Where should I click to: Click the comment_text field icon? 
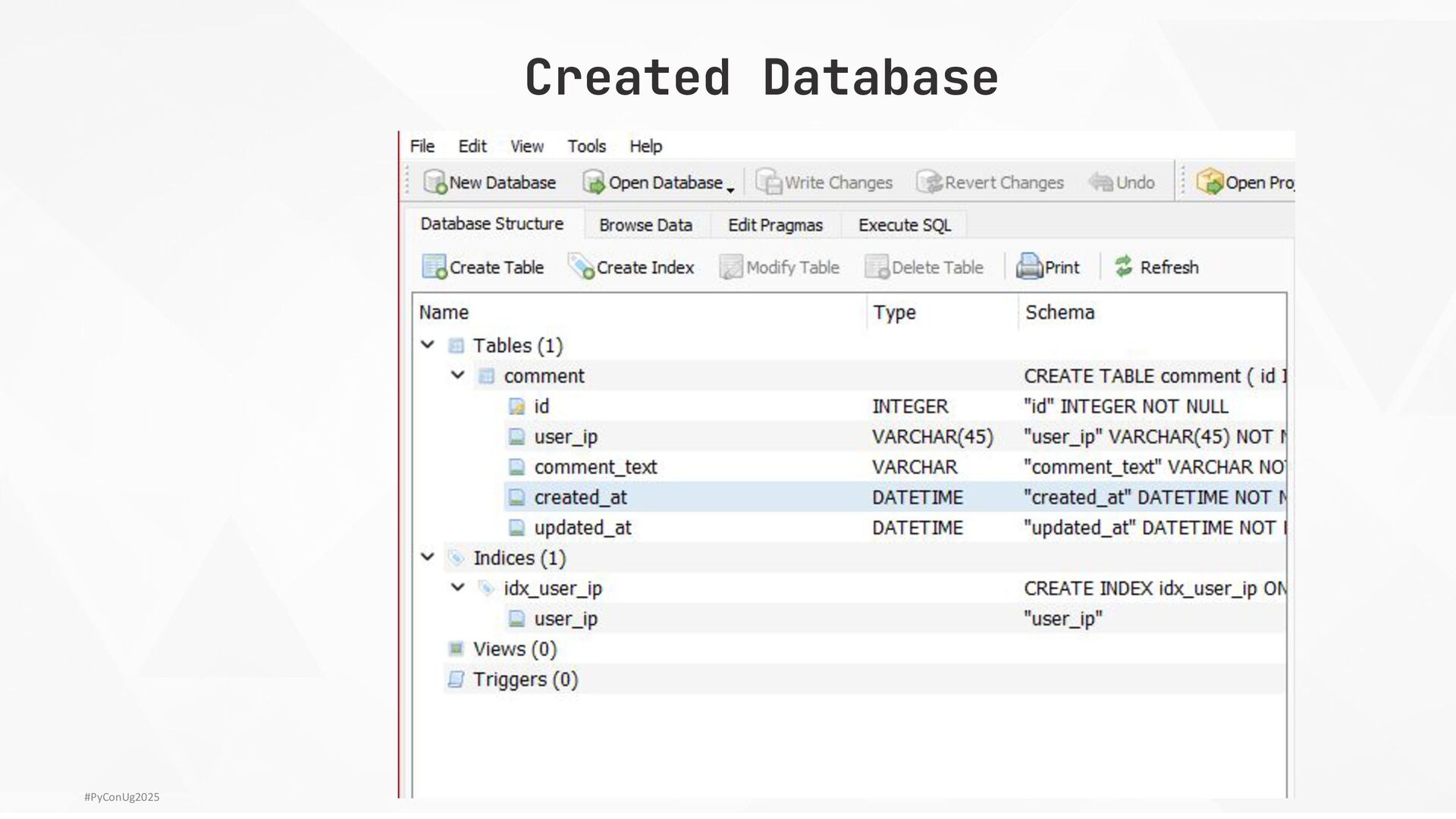point(516,467)
